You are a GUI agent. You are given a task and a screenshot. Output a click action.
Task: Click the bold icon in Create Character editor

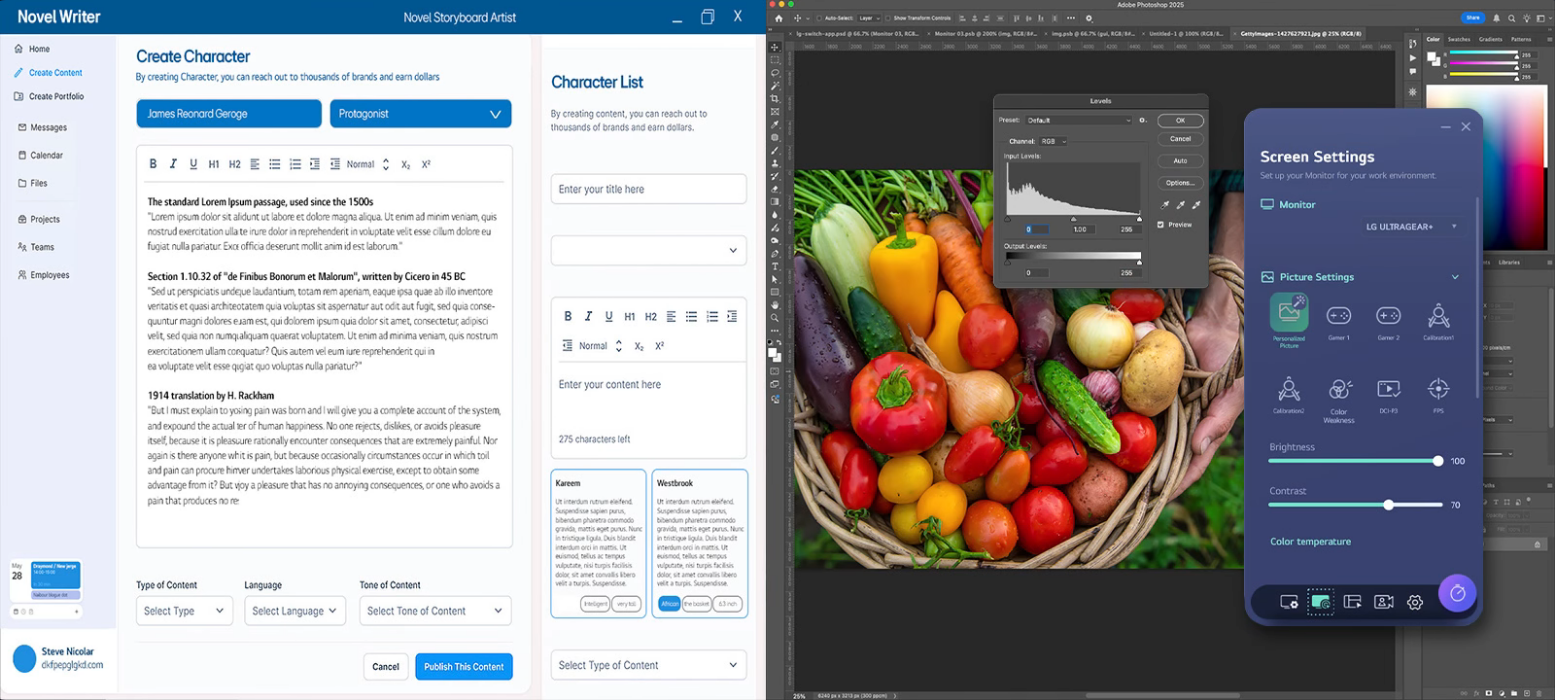(x=153, y=164)
